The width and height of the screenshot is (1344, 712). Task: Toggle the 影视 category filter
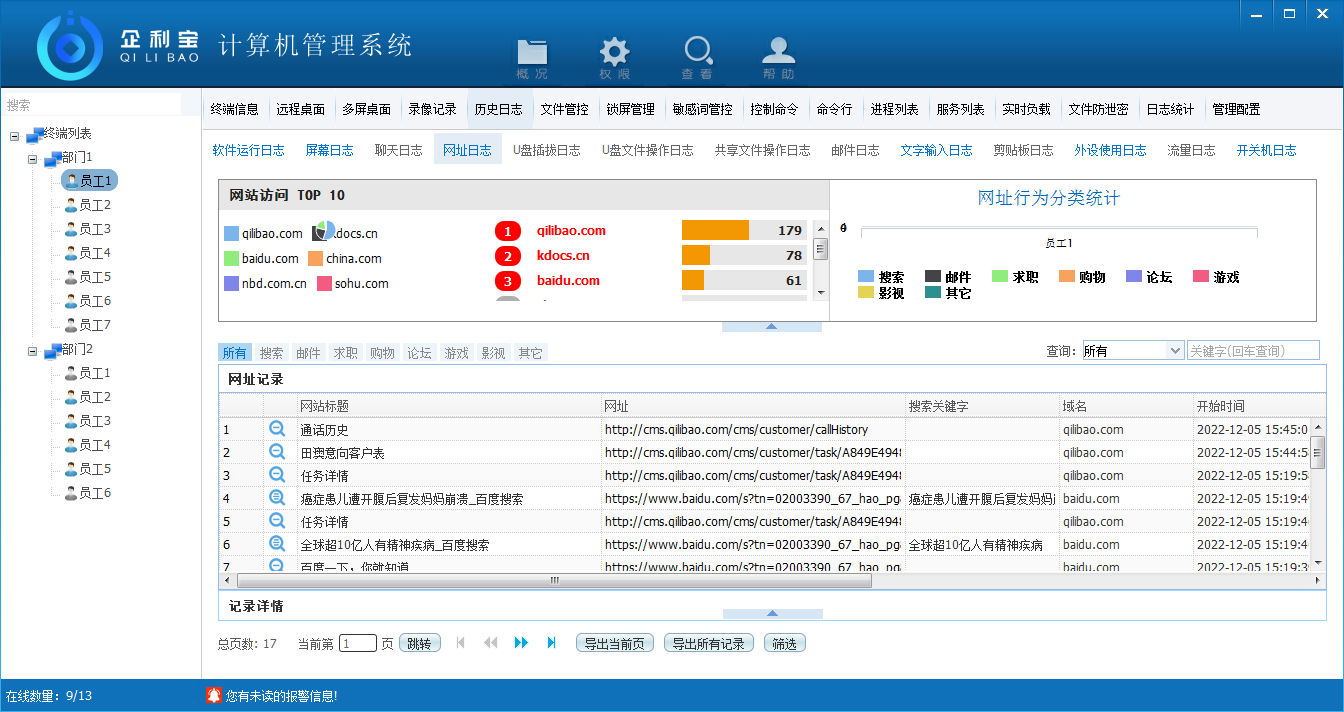(493, 353)
